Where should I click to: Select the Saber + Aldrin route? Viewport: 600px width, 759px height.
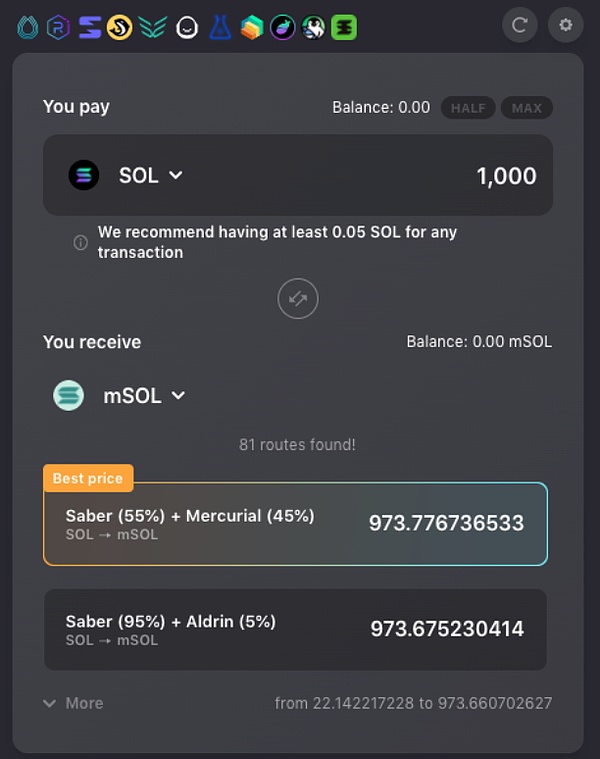click(x=296, y=629)
